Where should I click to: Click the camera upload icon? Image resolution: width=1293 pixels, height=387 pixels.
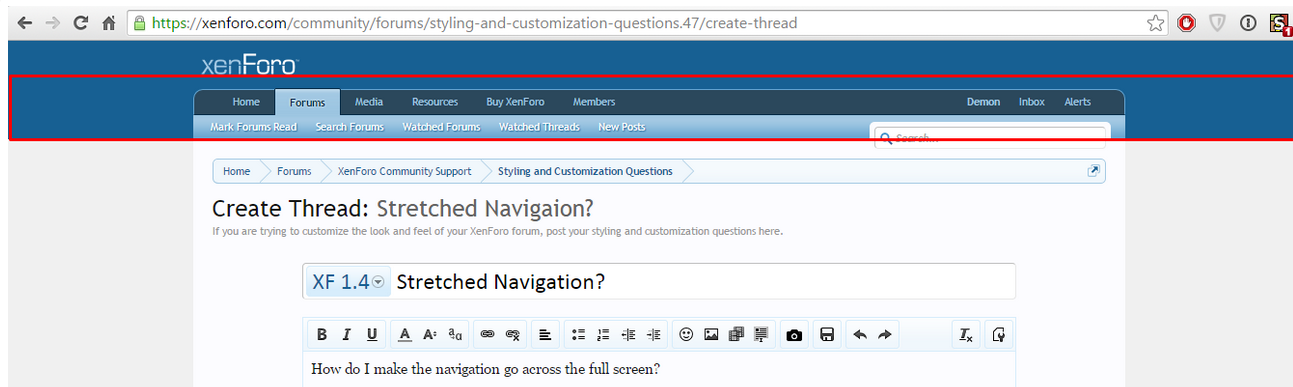coord(794,335)
